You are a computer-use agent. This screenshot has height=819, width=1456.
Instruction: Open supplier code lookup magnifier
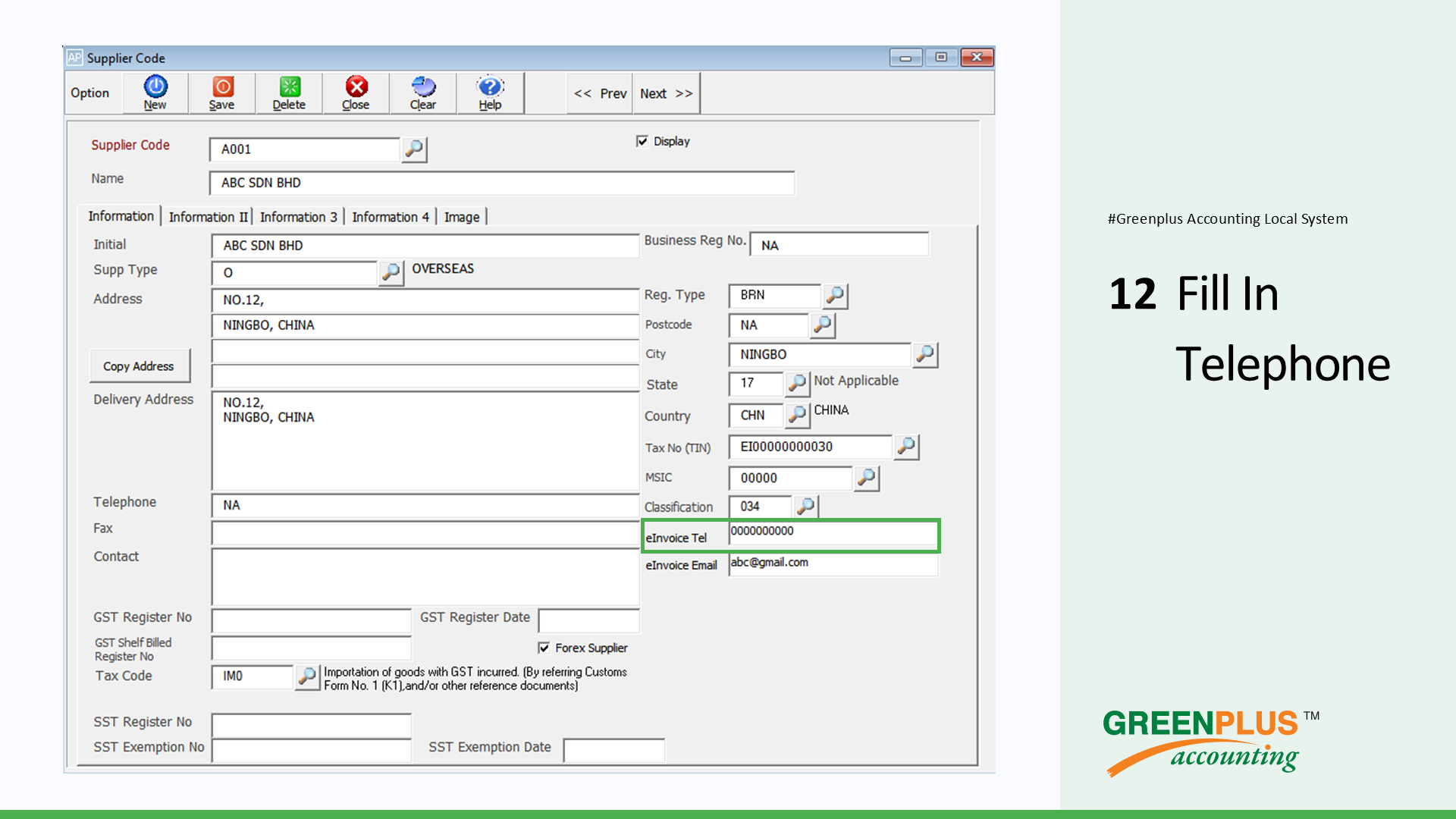coord(414,149)
